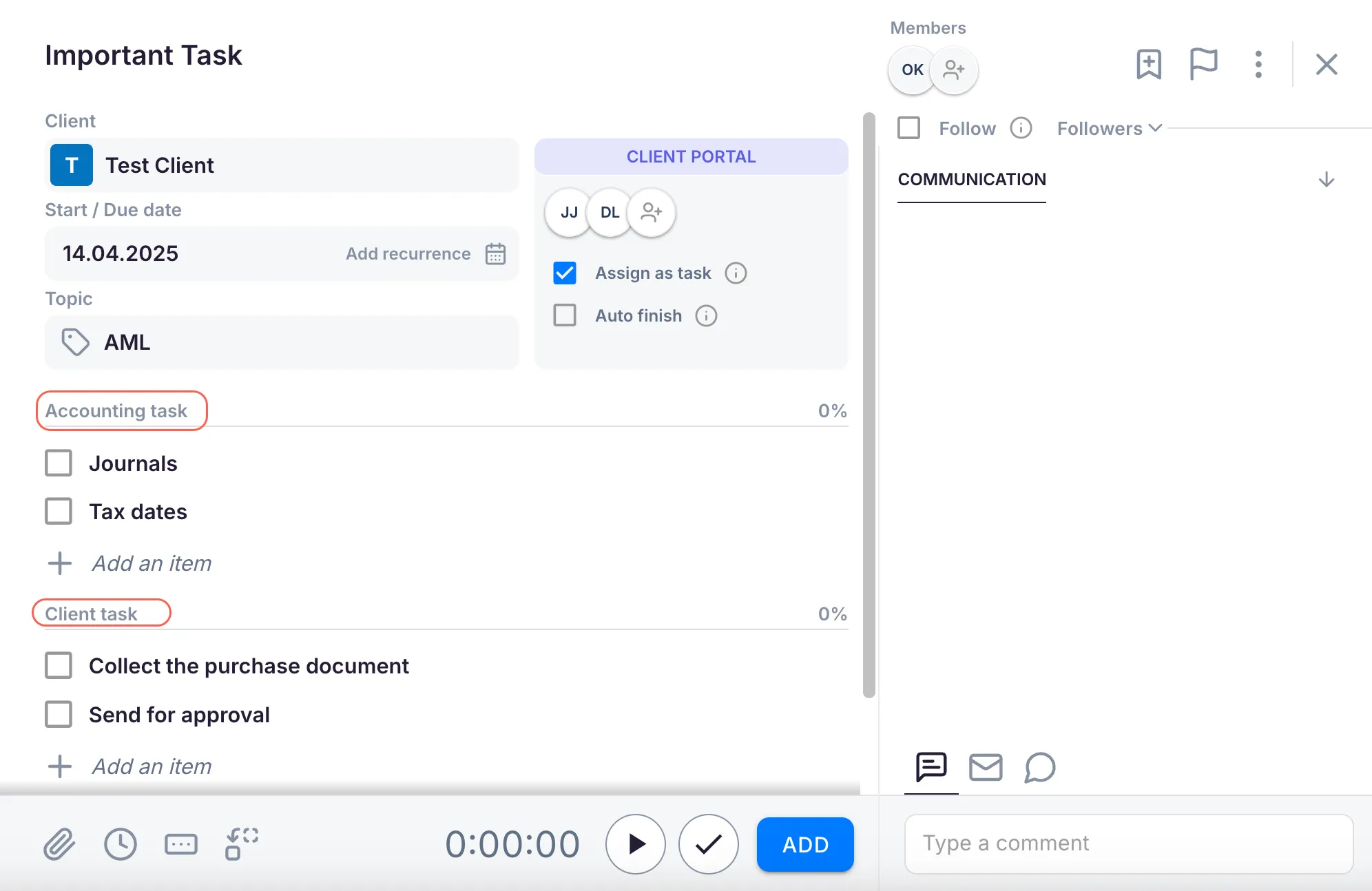The height and width of the screenshot is (891, 1372).
Task: Click the flag icon in header
Action: coord(1203,65)
